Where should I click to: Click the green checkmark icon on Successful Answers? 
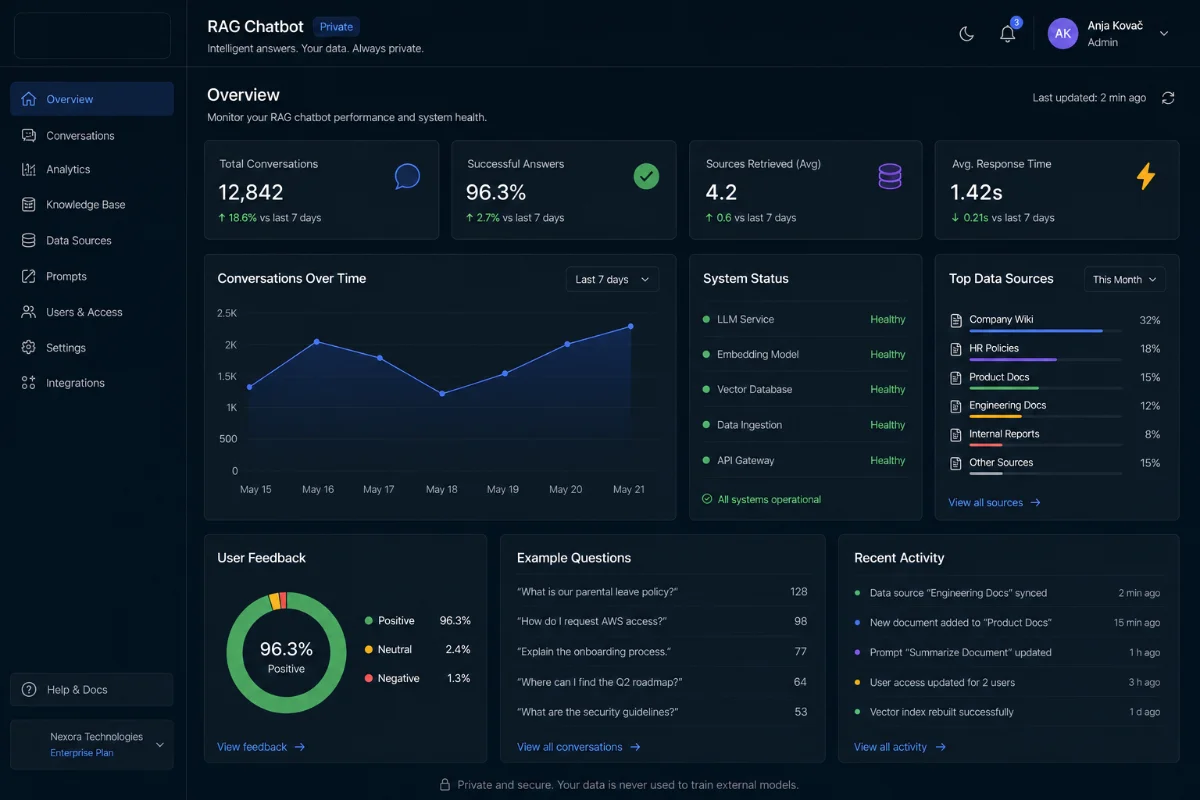pos(647,177)
